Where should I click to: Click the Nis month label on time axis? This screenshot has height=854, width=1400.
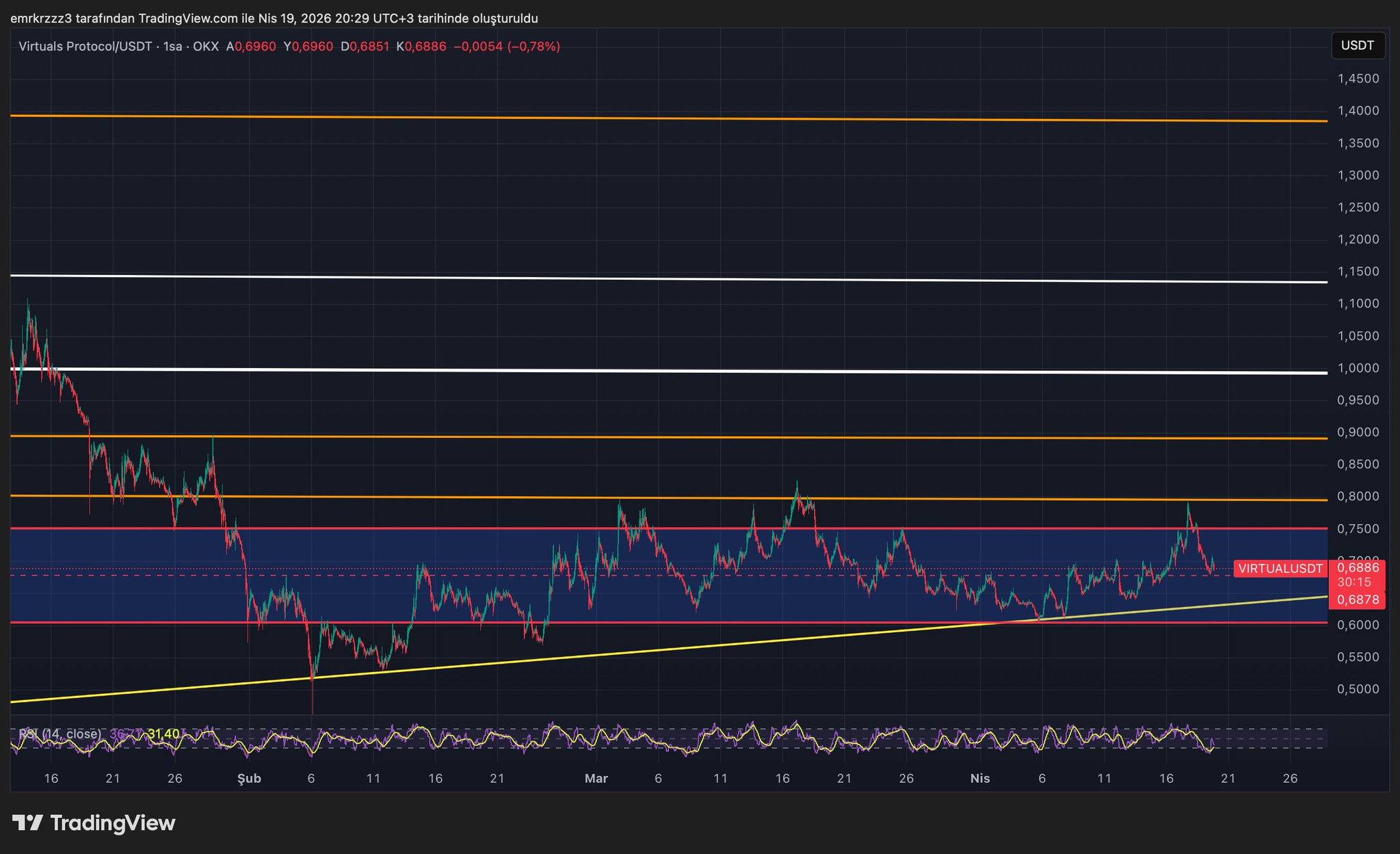[x=980, y=779]
